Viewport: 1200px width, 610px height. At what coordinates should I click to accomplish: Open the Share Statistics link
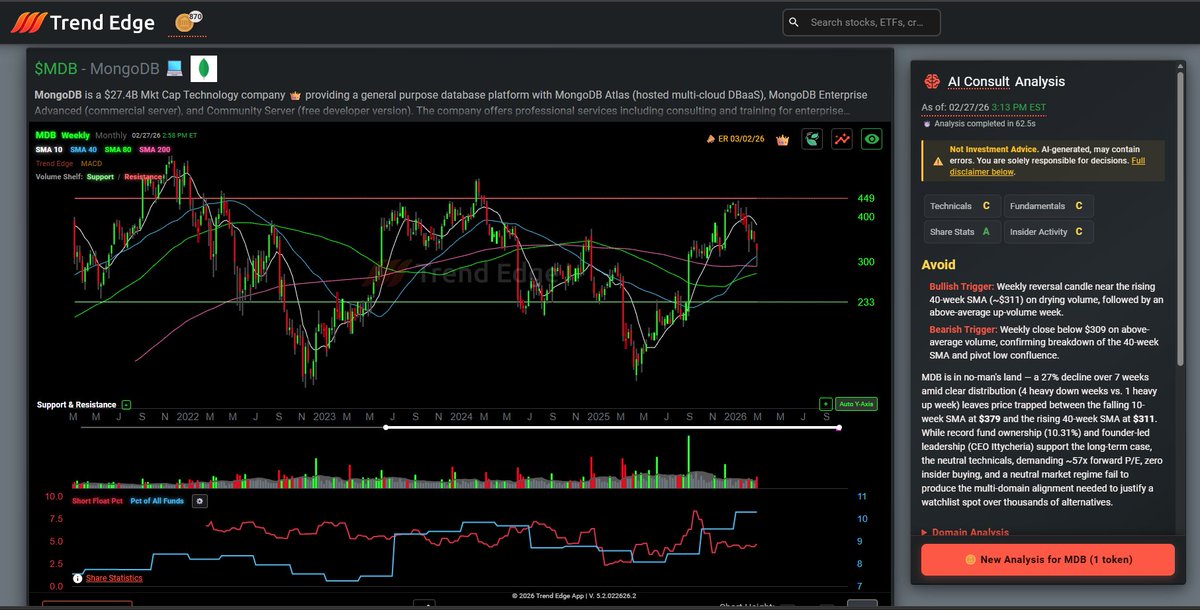(x=114, y=578)
